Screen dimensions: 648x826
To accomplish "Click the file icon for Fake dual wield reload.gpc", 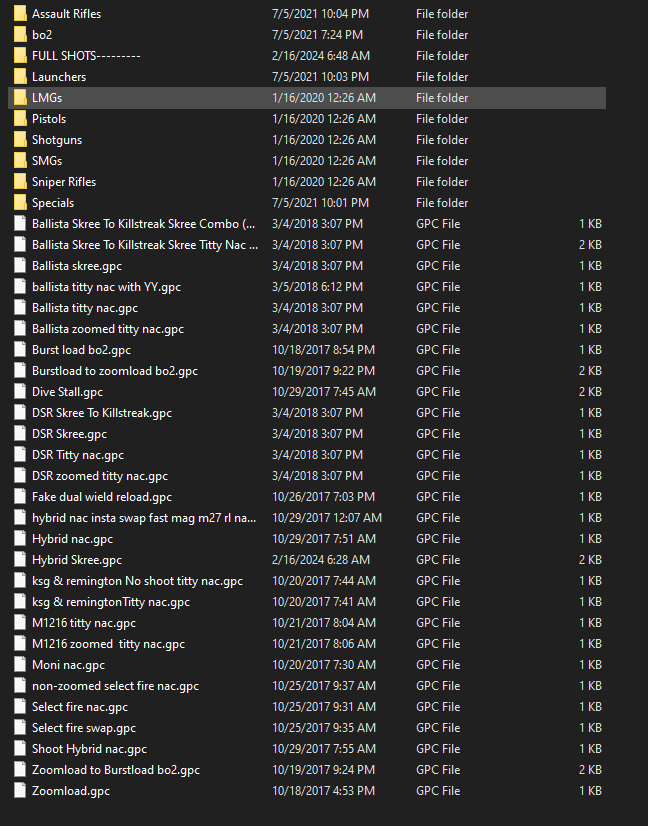I will 20,497.
